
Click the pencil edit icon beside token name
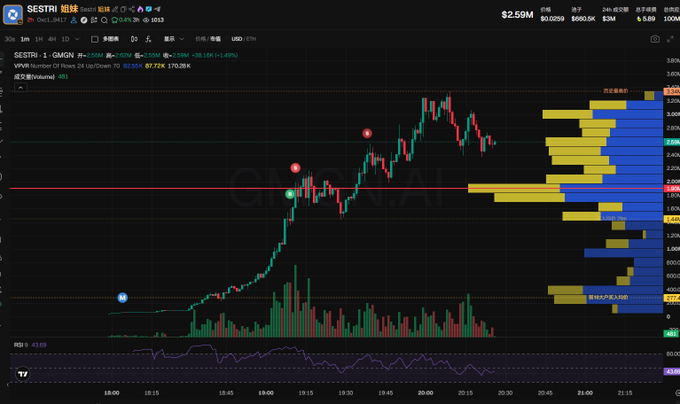(115, 9)
